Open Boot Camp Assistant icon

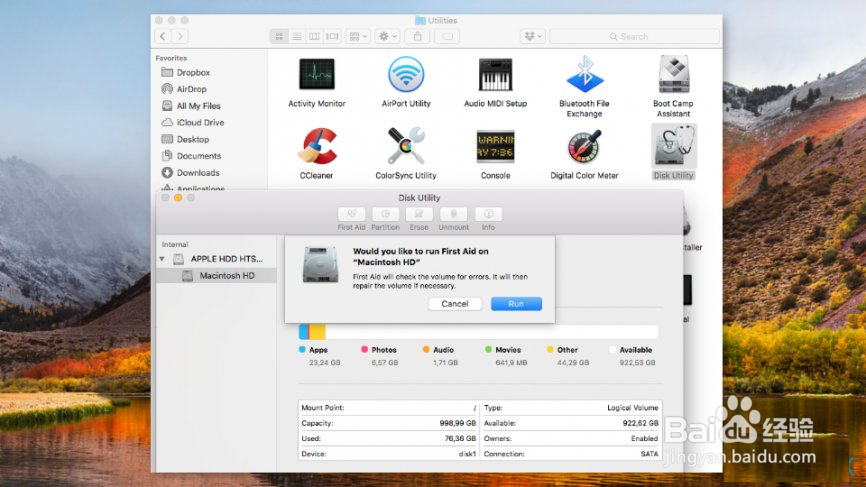pos(673,74)
